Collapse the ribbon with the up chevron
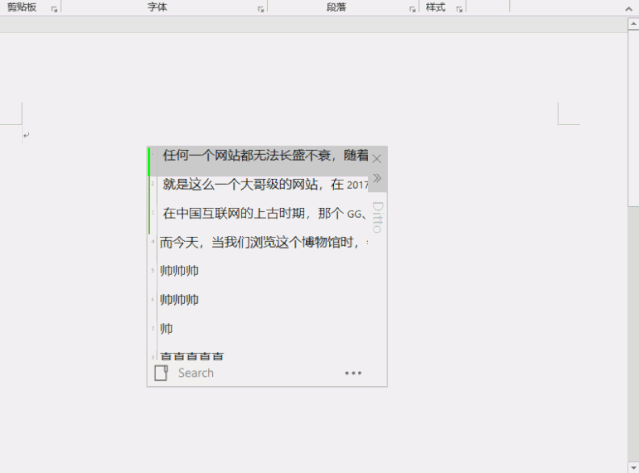The width and height of the screenshot is (639, 473). [628, 9]
